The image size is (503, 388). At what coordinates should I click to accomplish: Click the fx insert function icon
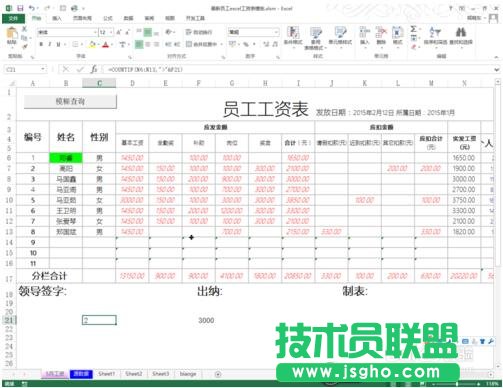coord(94,69)
